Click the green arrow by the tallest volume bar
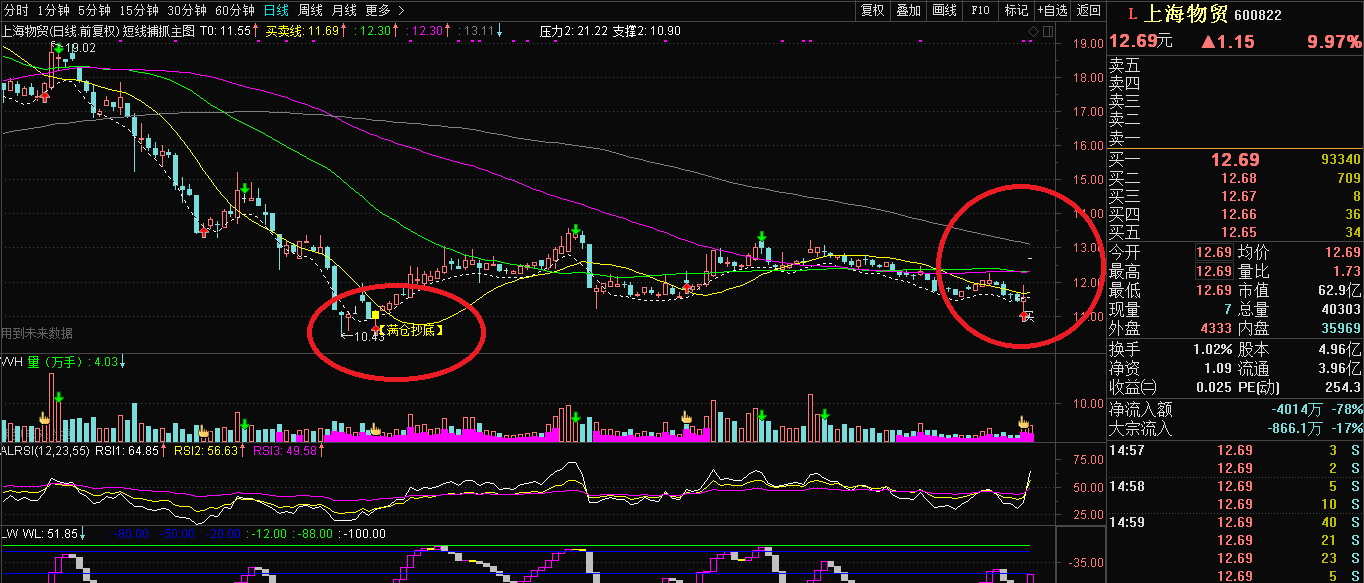Viewport: 1364px width, 583px height. (59, 399)
